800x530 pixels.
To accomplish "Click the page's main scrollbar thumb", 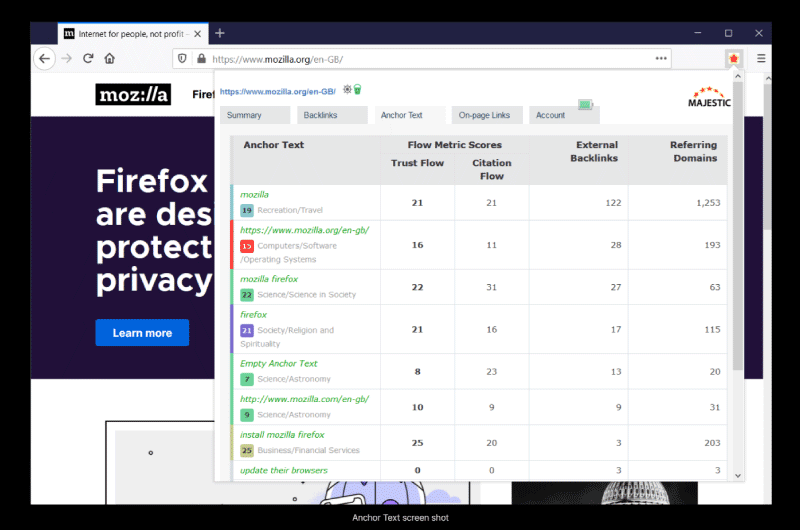I will coord(767,158).
